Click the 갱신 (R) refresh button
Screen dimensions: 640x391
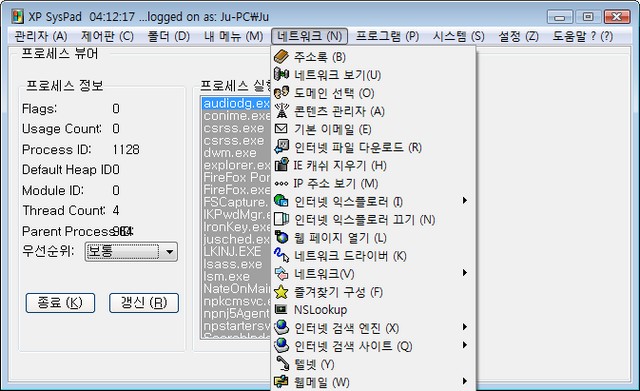point(144,303)
